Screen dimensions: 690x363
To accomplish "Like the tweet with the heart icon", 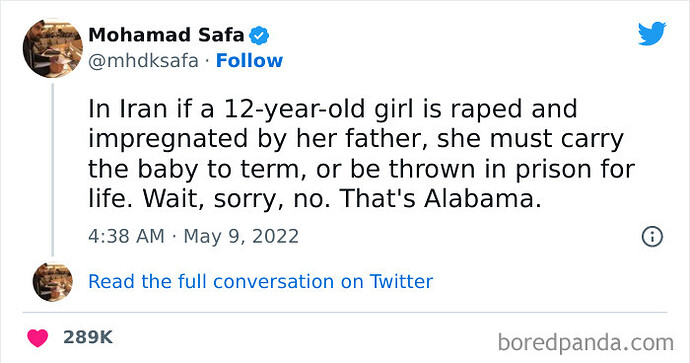I will coord(37,338).
